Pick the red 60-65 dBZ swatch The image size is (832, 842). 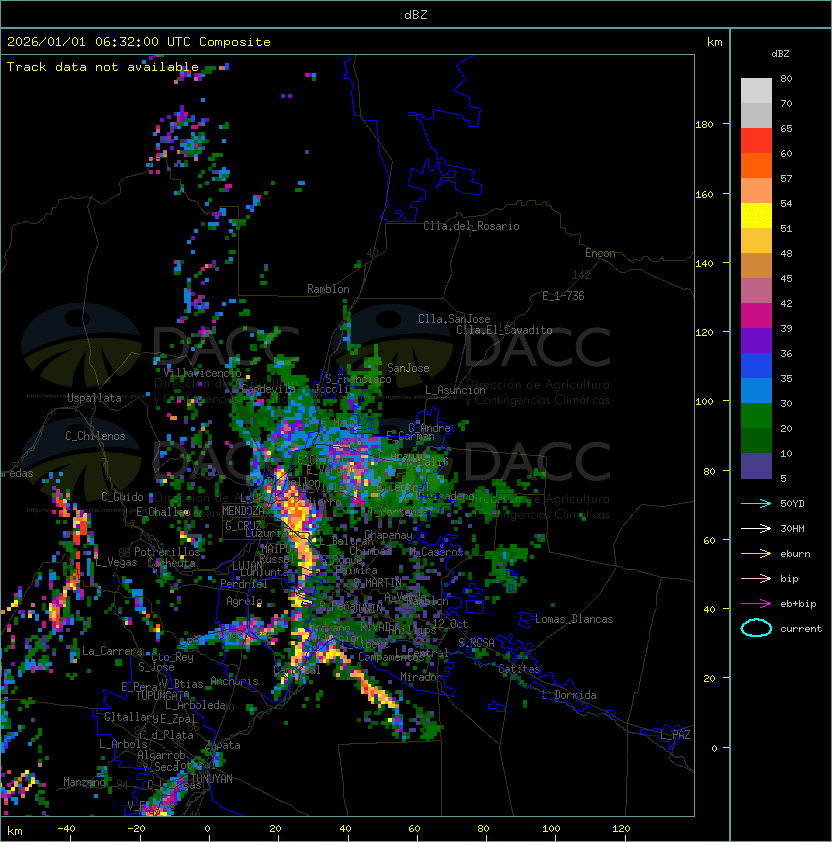[756, 141]
